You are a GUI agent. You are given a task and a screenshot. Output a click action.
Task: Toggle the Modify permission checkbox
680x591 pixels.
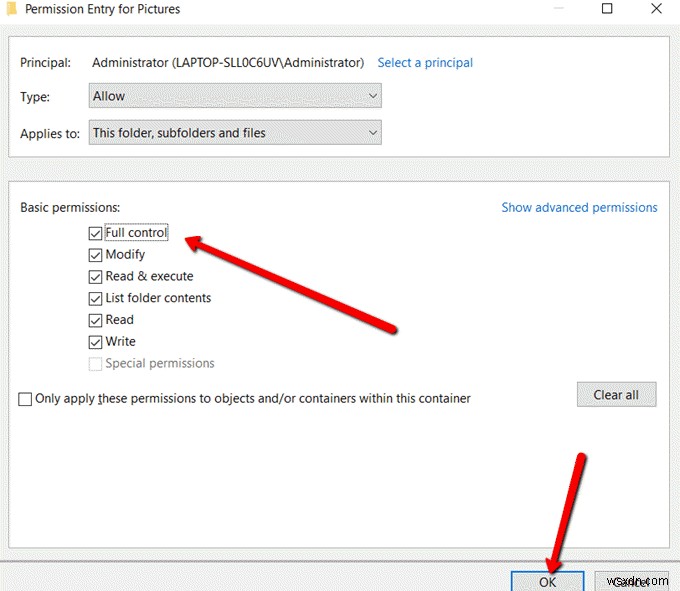(95, 255)
